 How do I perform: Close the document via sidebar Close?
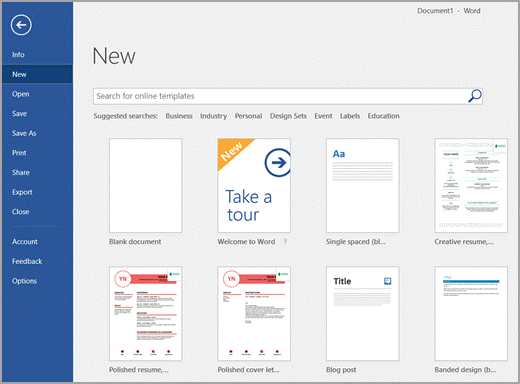(20, 212)
